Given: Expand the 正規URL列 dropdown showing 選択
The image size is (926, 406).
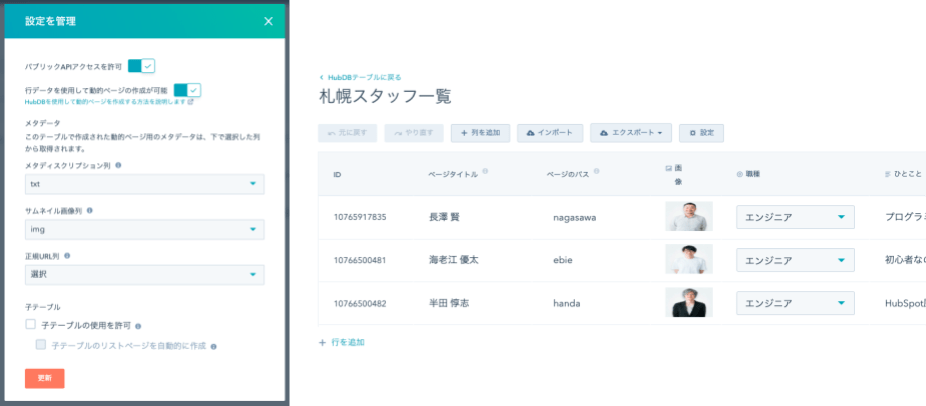Looking at the screenshot, I should tap(144, 275).
